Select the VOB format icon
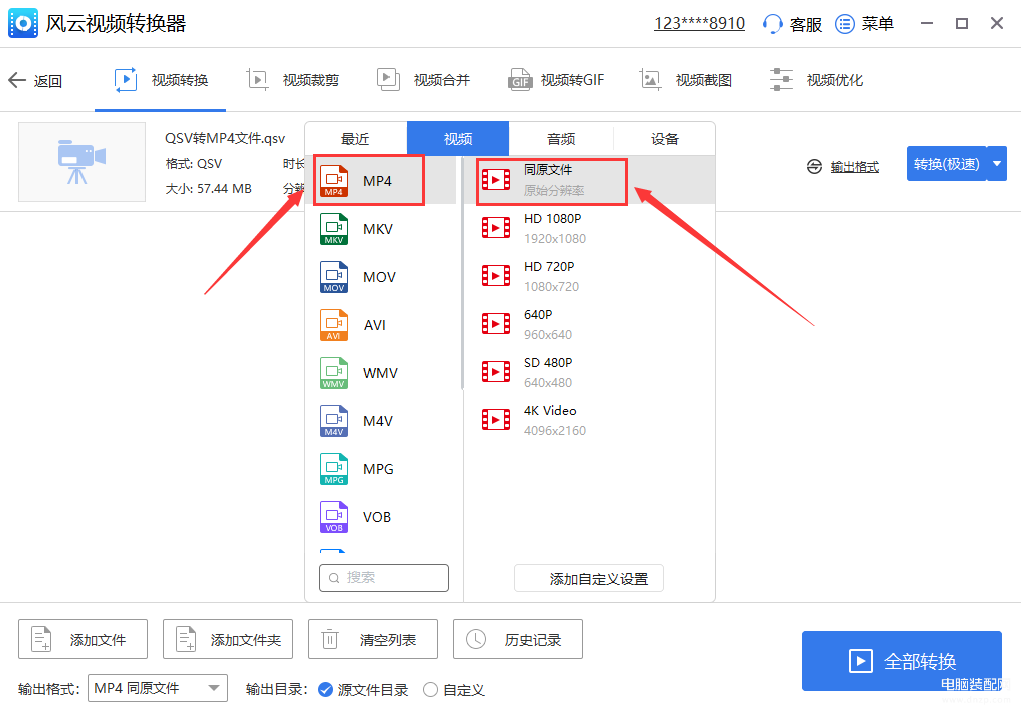 click(333, 517)
